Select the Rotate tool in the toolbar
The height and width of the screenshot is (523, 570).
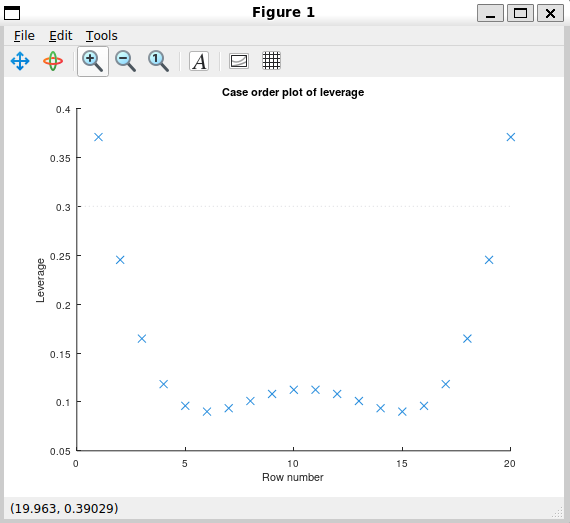point(53,61)
